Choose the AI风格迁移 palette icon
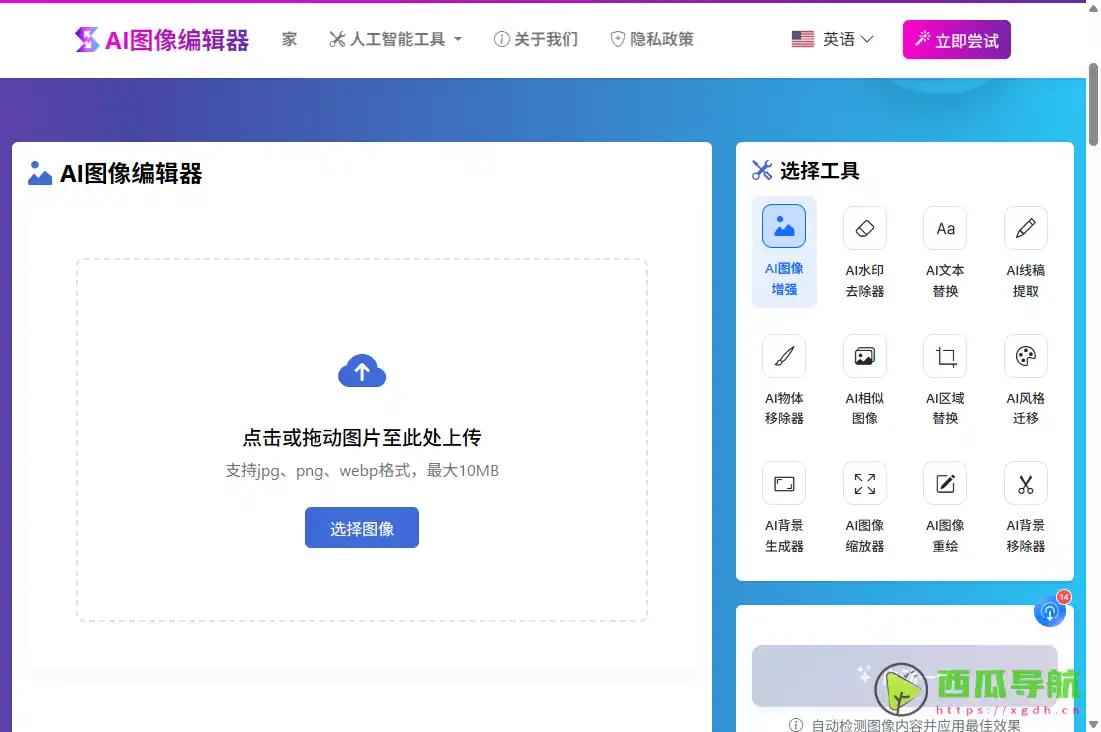This screenshot has width=1101, height=732. coord(1026,355)
